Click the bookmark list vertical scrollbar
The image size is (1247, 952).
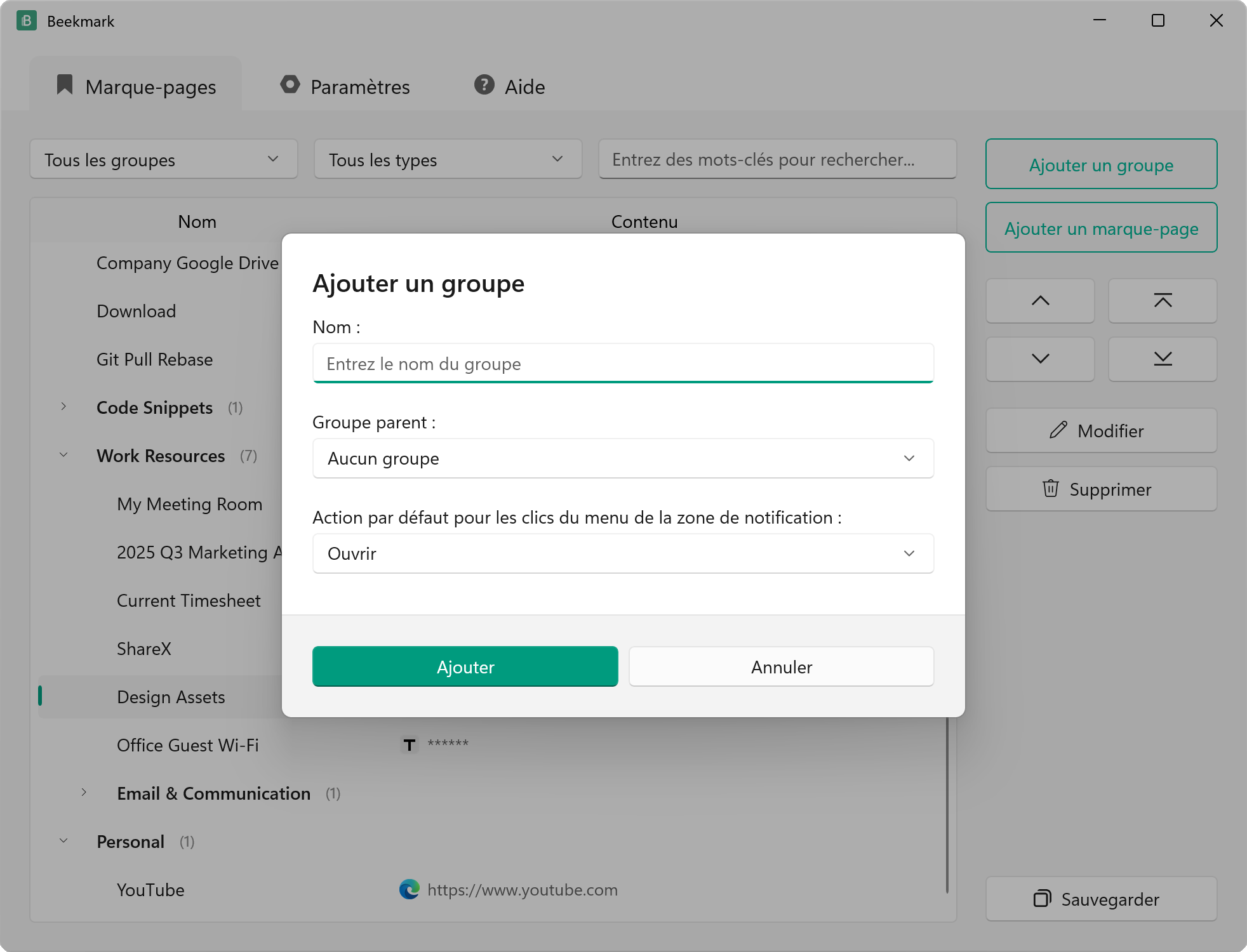[947, 805]
